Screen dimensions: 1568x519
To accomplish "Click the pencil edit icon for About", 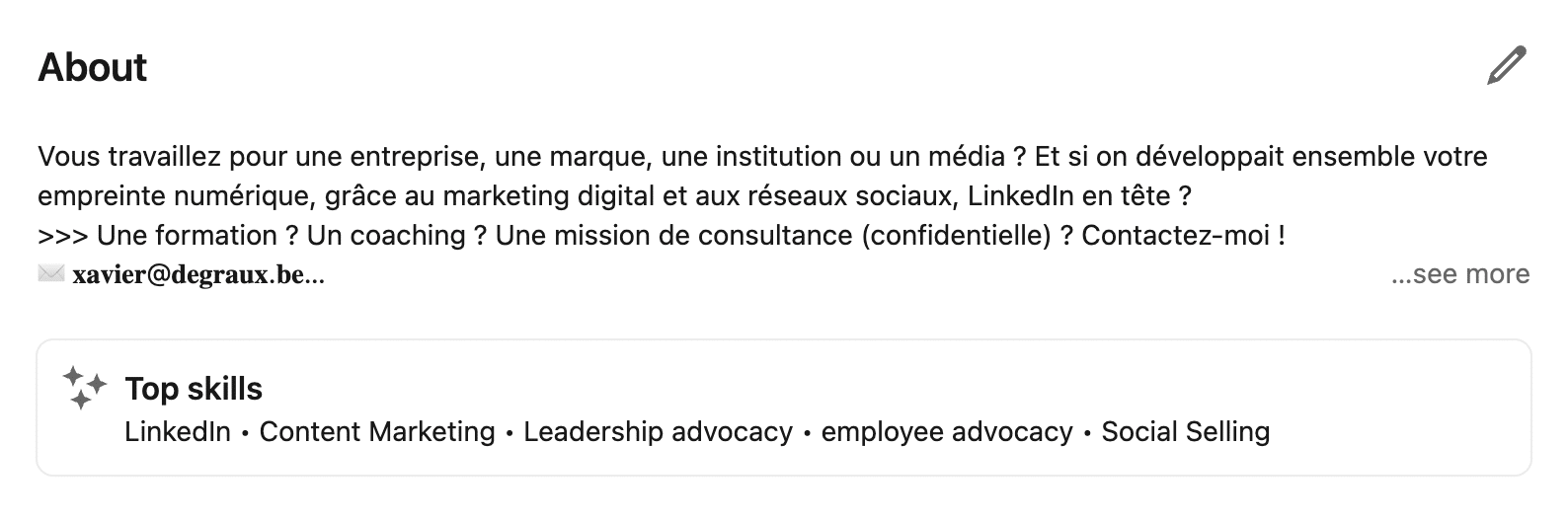I will point(1507,66).
